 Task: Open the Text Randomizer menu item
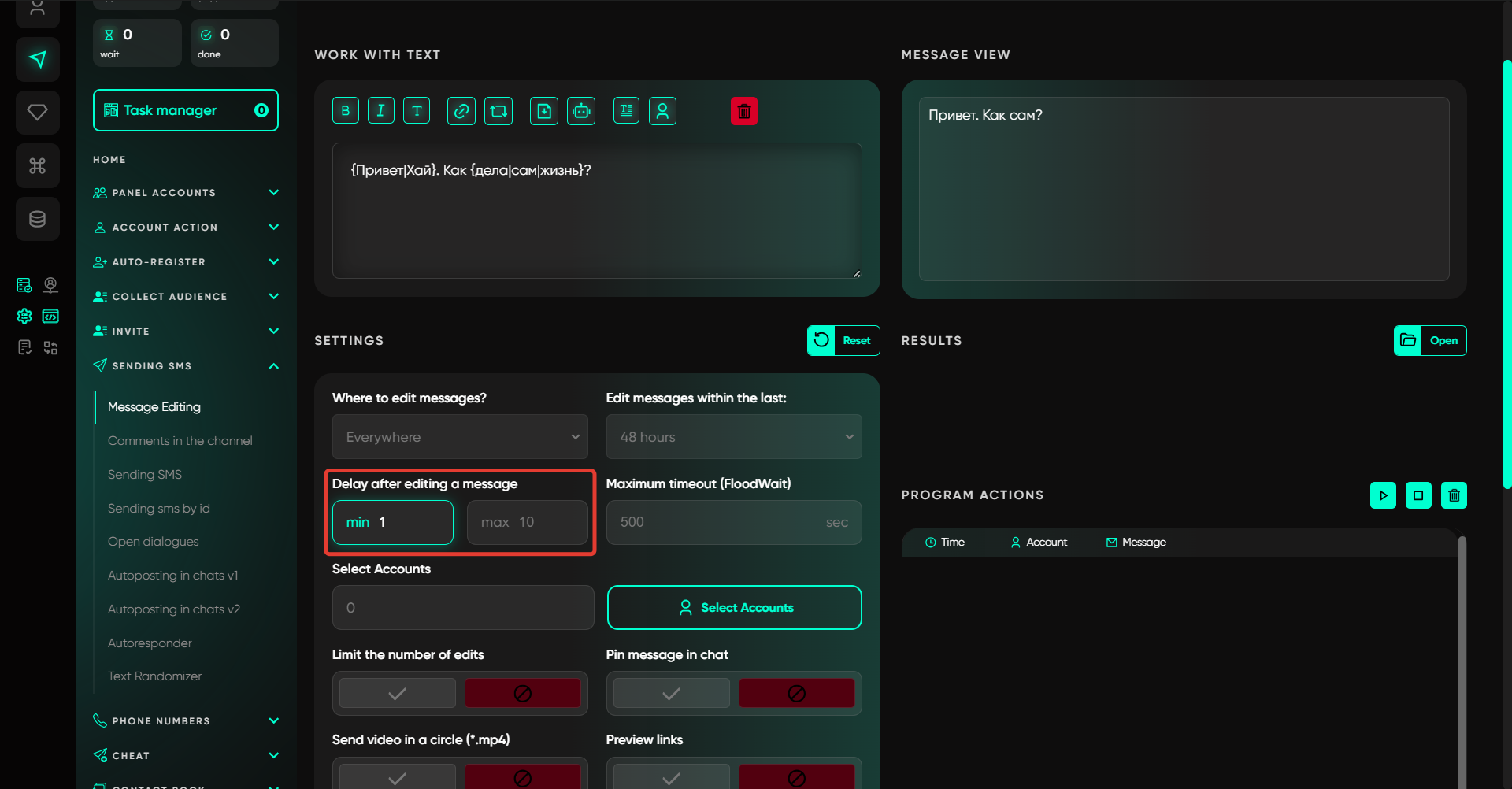point(154,676)
